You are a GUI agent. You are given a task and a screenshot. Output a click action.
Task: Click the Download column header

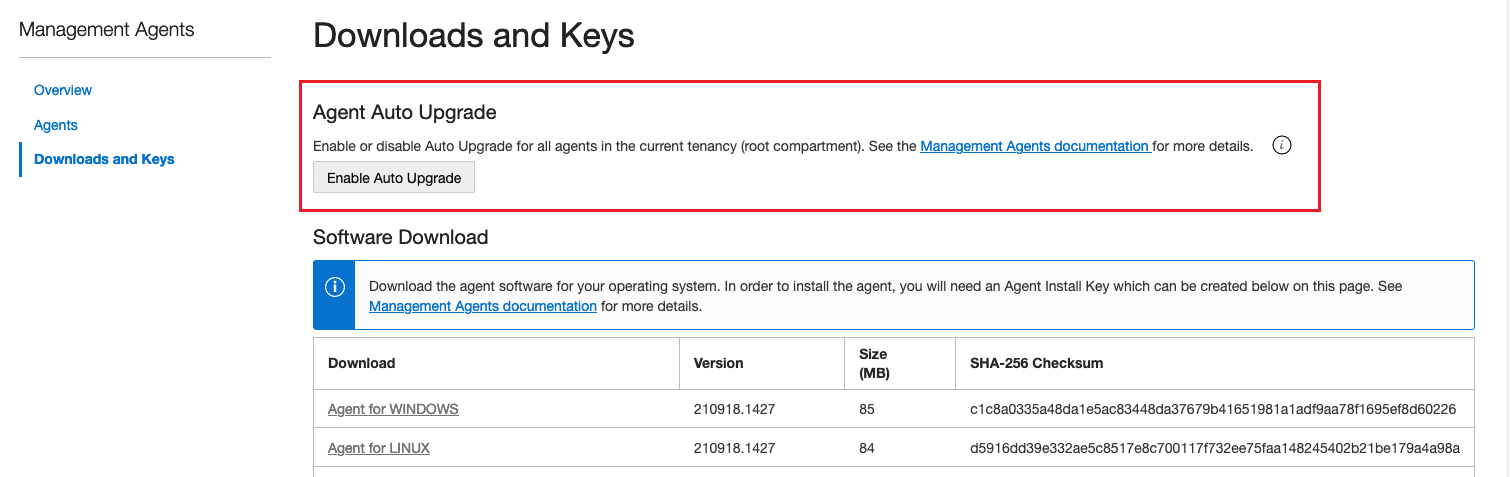362,363
